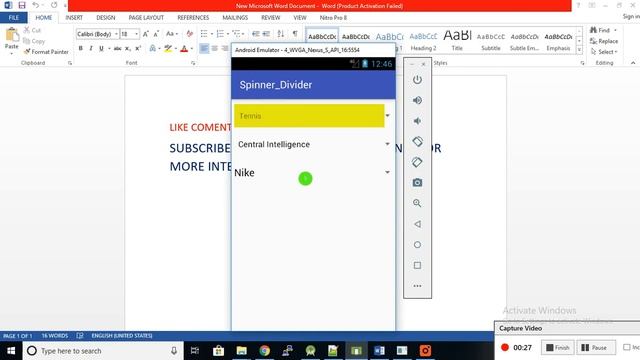This screenshot has width=640, height=360.
Task: Click emulator zoom magnifier icon
Action: tap(417, 203)
